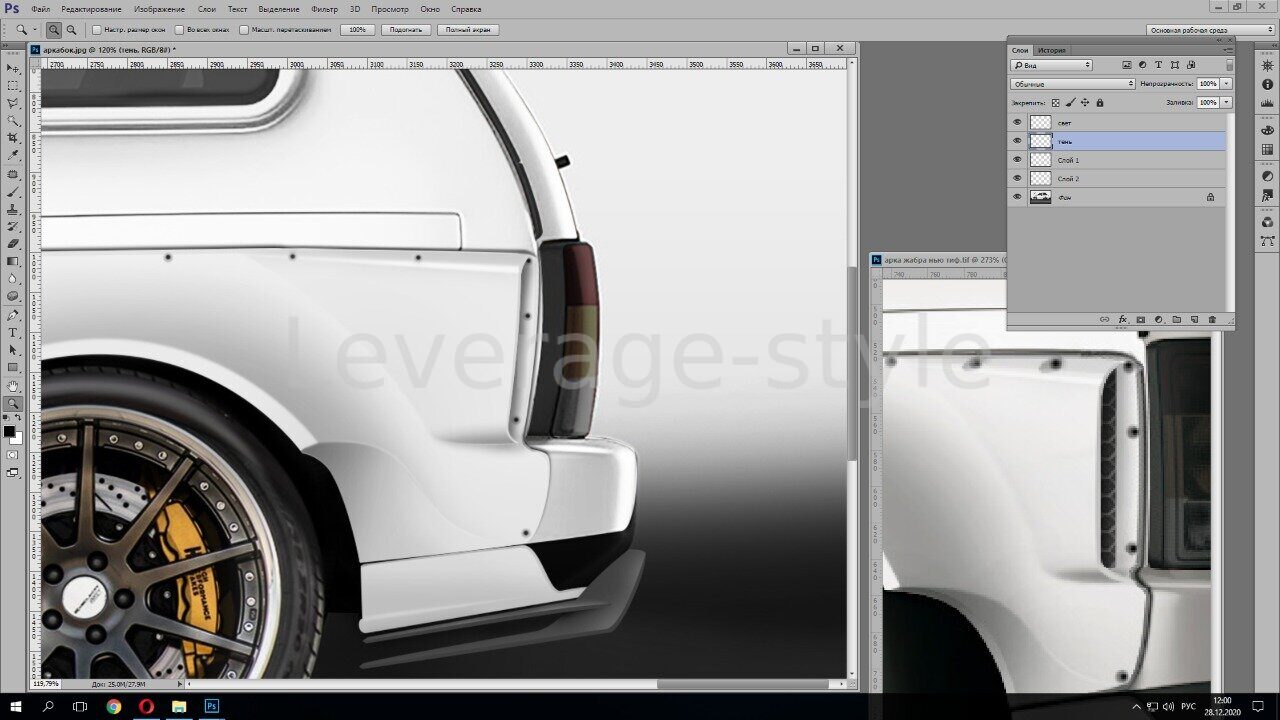Expand the opacity 'Непрозрачность' dropdown arrow

[x=1226, y=84]
